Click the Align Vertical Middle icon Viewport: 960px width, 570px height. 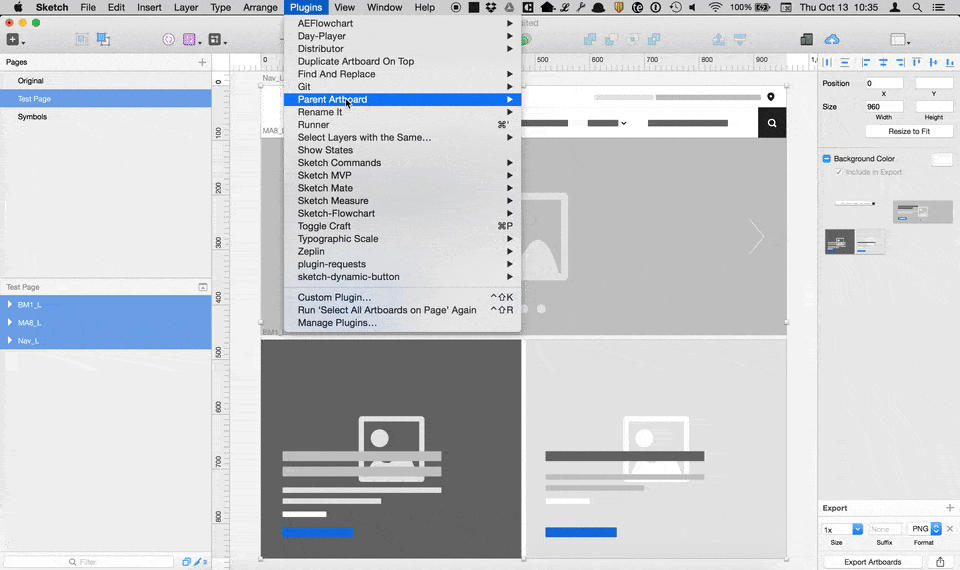pyautogui.click(x=933, y=62)
